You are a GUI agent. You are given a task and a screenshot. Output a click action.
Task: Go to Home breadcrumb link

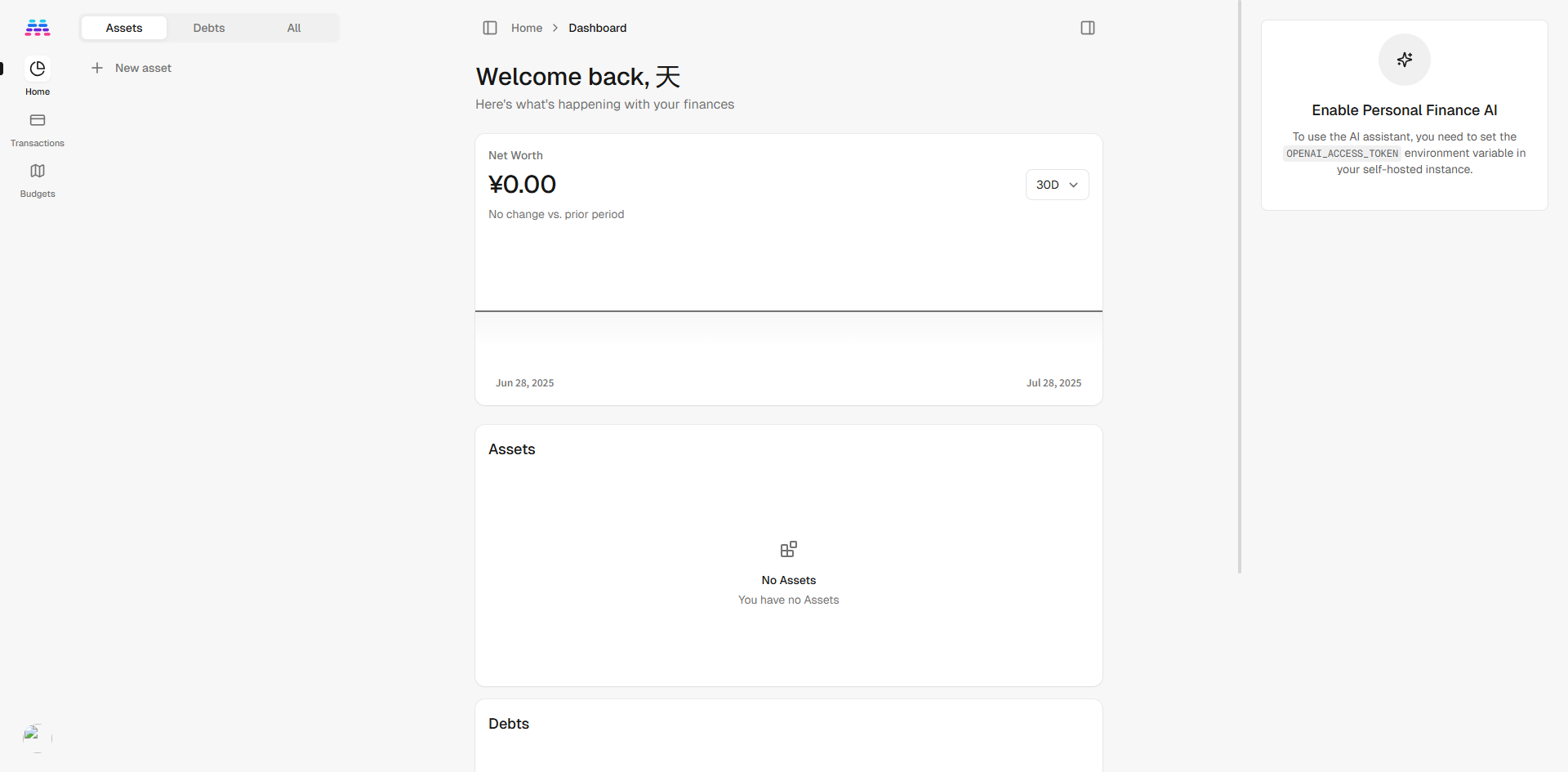coord(527,28)
